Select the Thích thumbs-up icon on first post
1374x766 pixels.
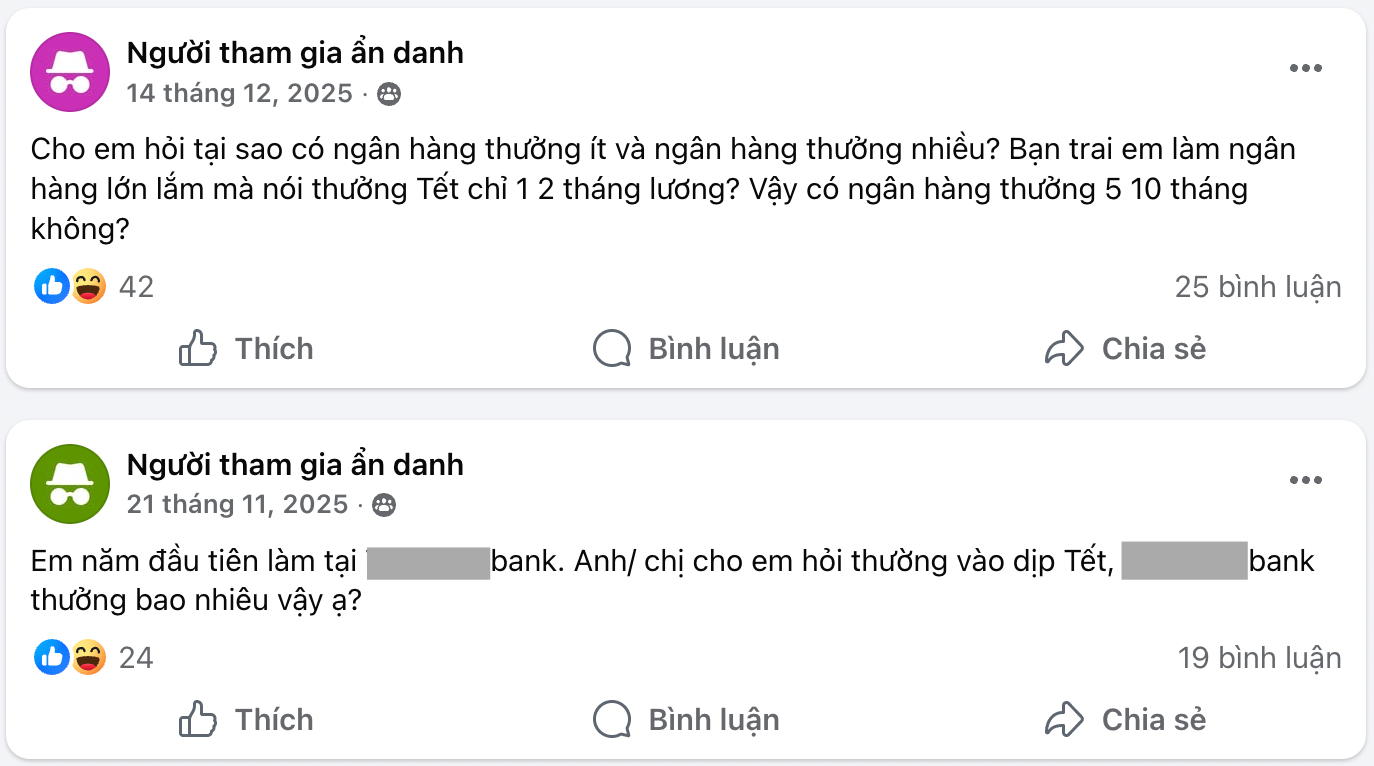click(199, 348)
